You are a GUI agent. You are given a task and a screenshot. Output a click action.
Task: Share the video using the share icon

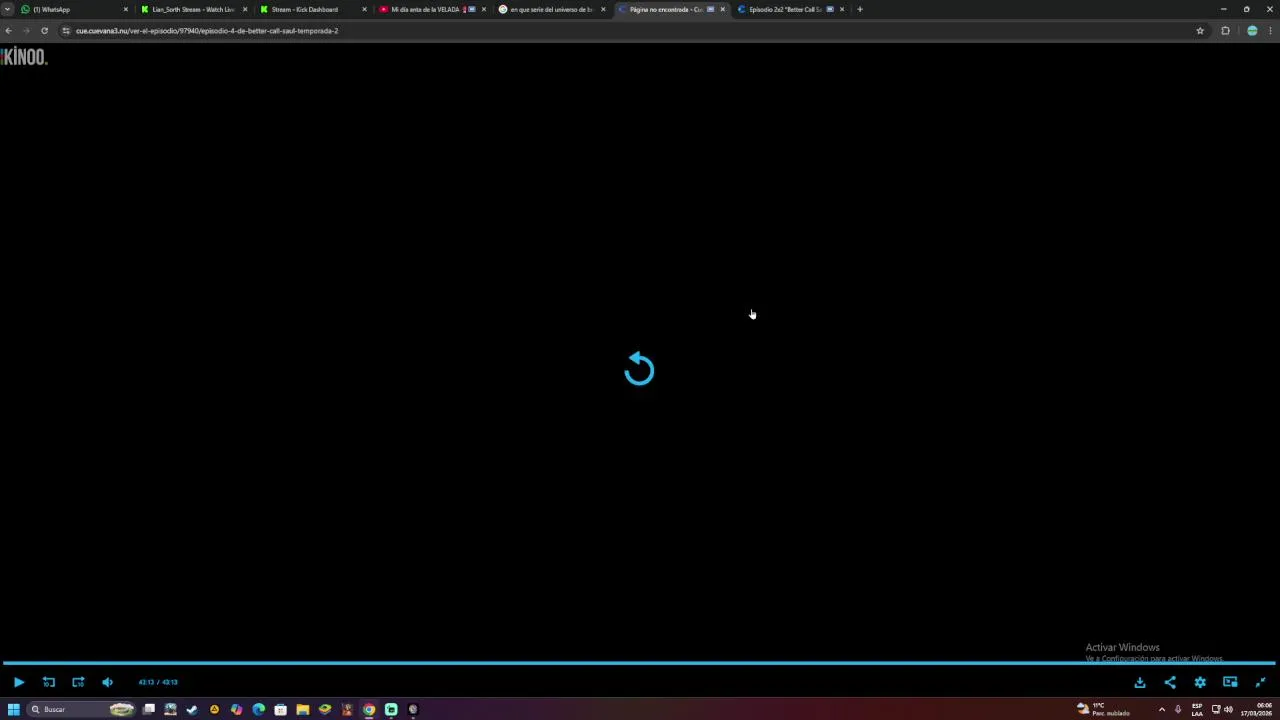pyautogui.click(x=1170, y=682)
